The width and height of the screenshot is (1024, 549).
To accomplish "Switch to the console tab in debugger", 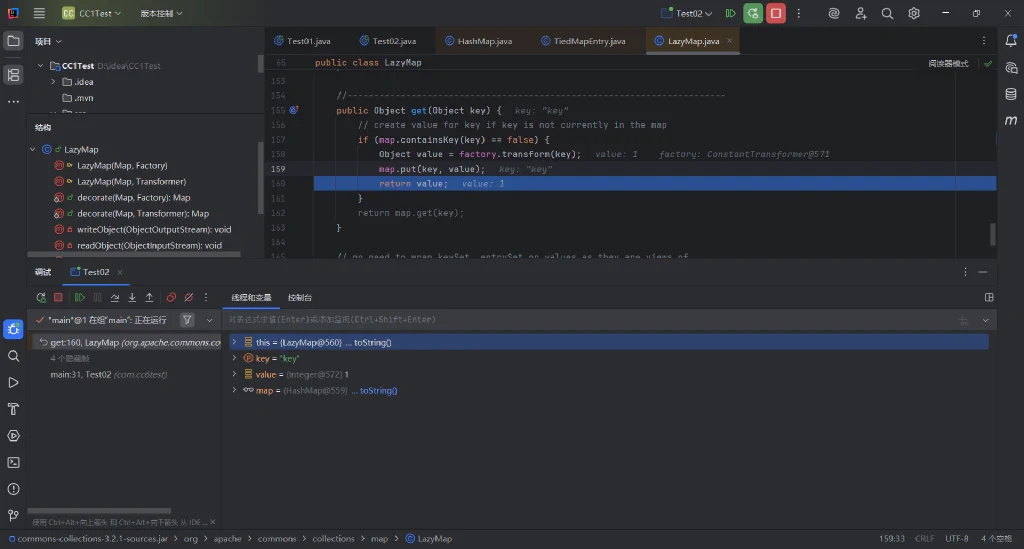I will tap(300, 298).
